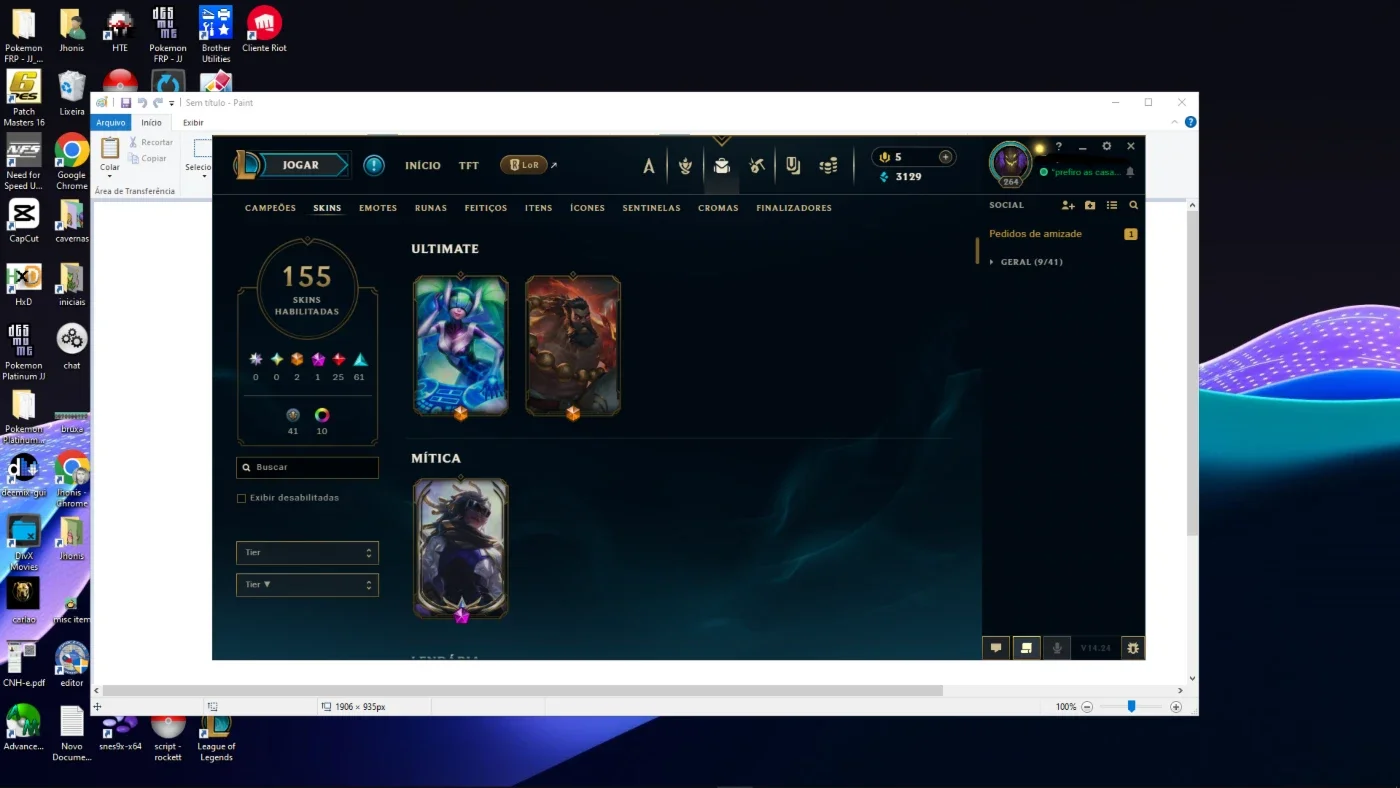Click the Recortar button in Paint
The image size is (1400, 788).
tap(150, 143)
